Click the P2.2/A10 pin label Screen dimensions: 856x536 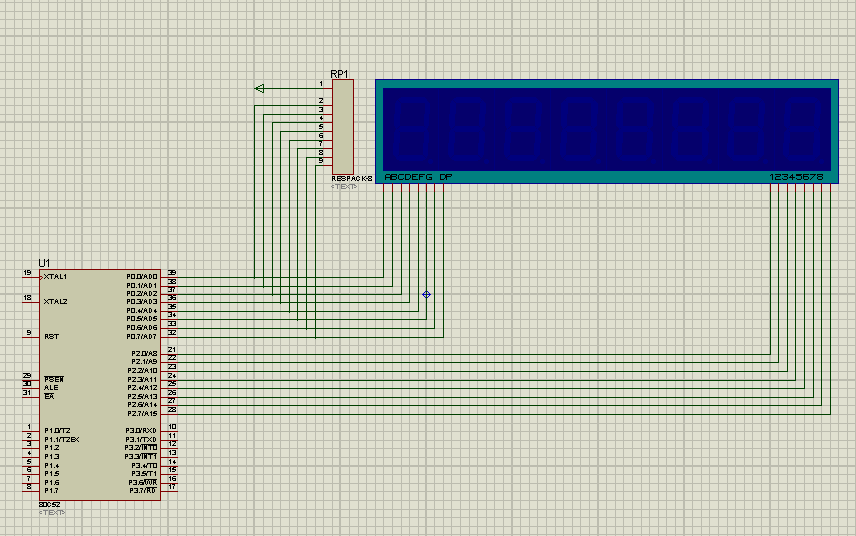(142, 371)
